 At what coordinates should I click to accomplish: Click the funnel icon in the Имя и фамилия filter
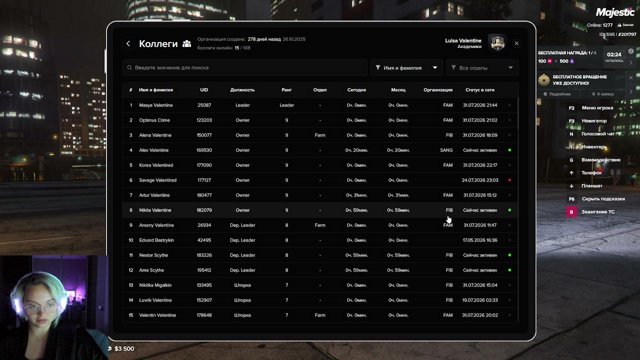[378, 68]
